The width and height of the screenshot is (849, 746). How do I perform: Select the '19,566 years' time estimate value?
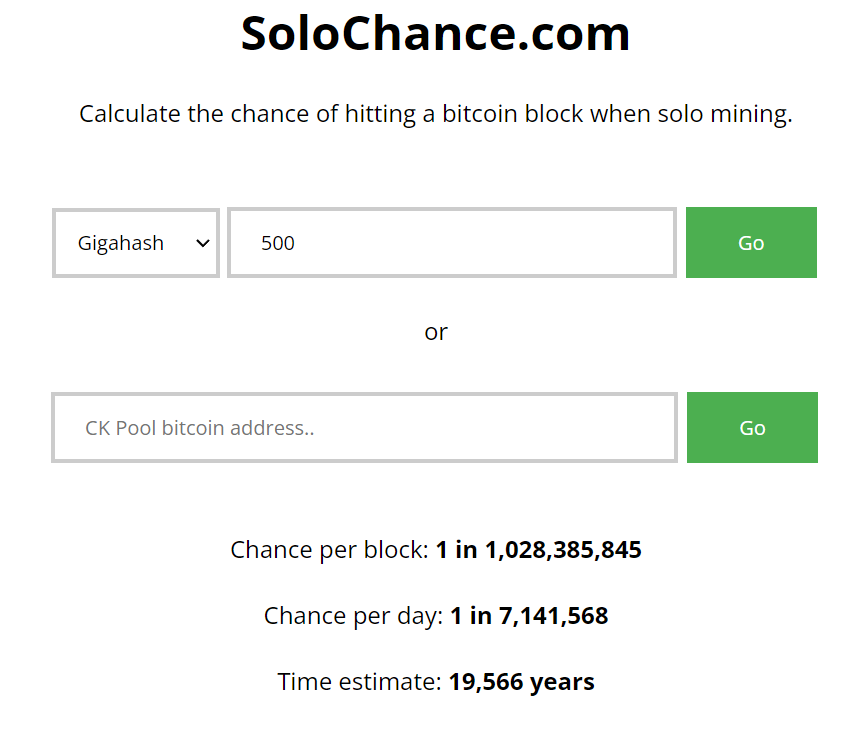(521, 682)
